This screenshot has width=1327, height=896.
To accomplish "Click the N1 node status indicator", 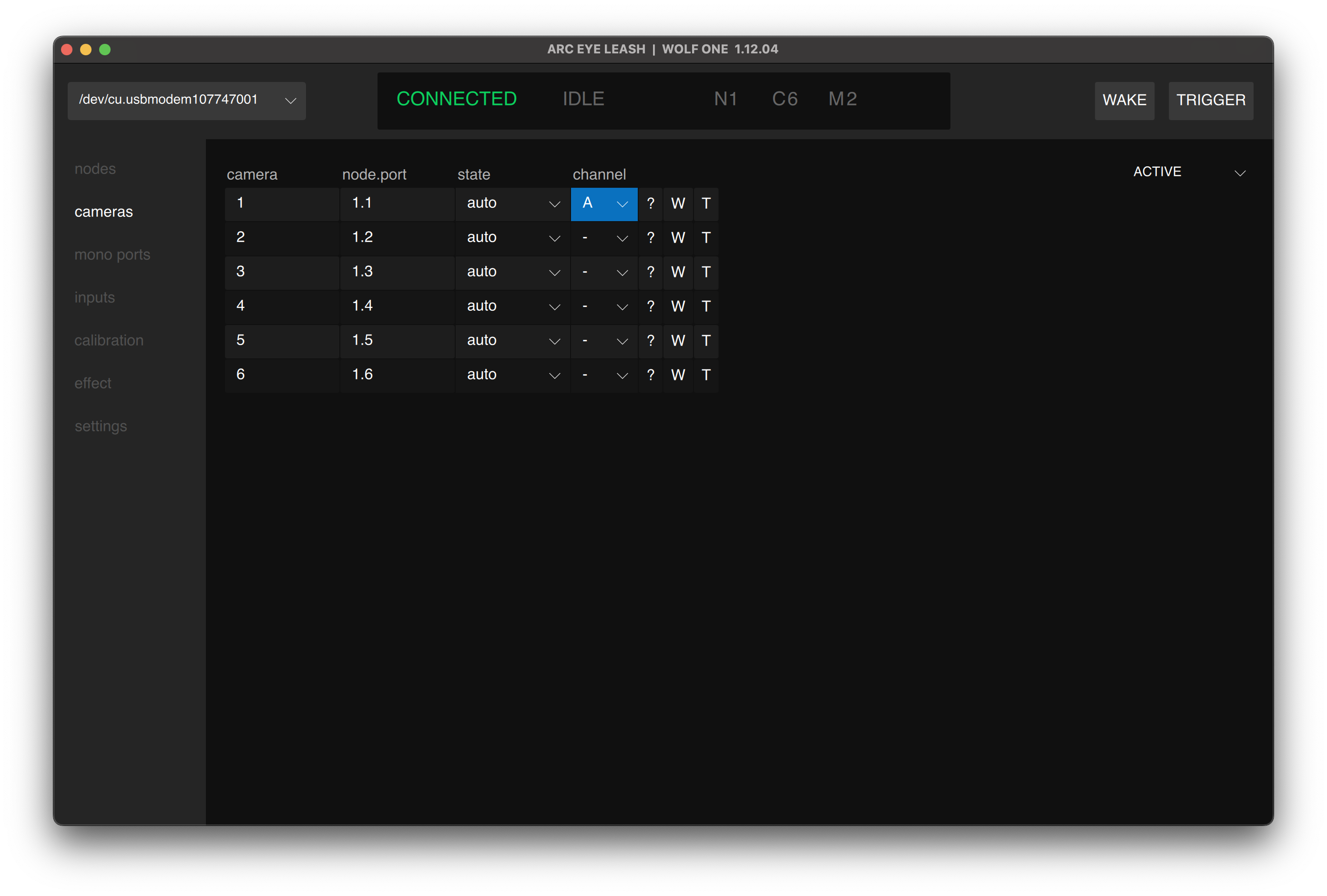I will point(726,99).
